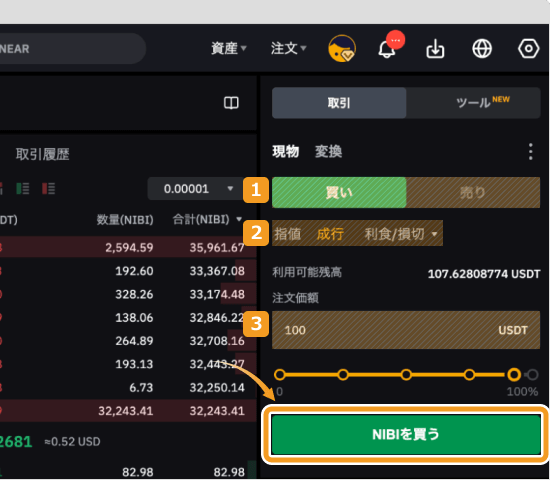The image size is (550, 480).
Task: Open the 取引履歴 trade history tab
Action: (x=42, y=154)
